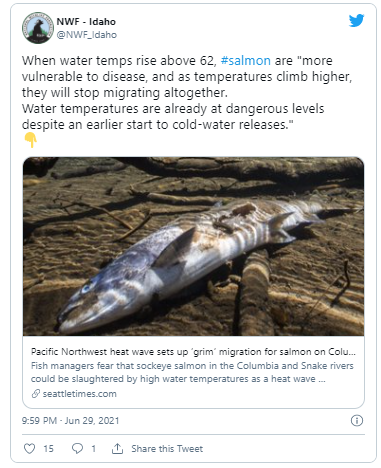
Task: Click the share upload arrow icon
Action: click(117, 448)
